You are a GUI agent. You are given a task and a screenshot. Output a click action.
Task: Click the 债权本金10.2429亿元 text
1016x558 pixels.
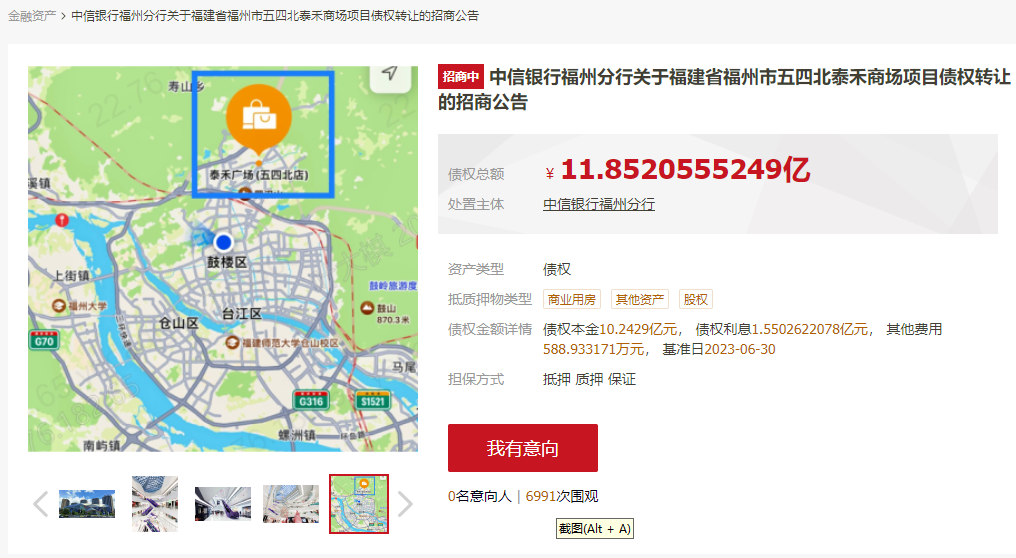pyautogui.click(x=610, y=329)
